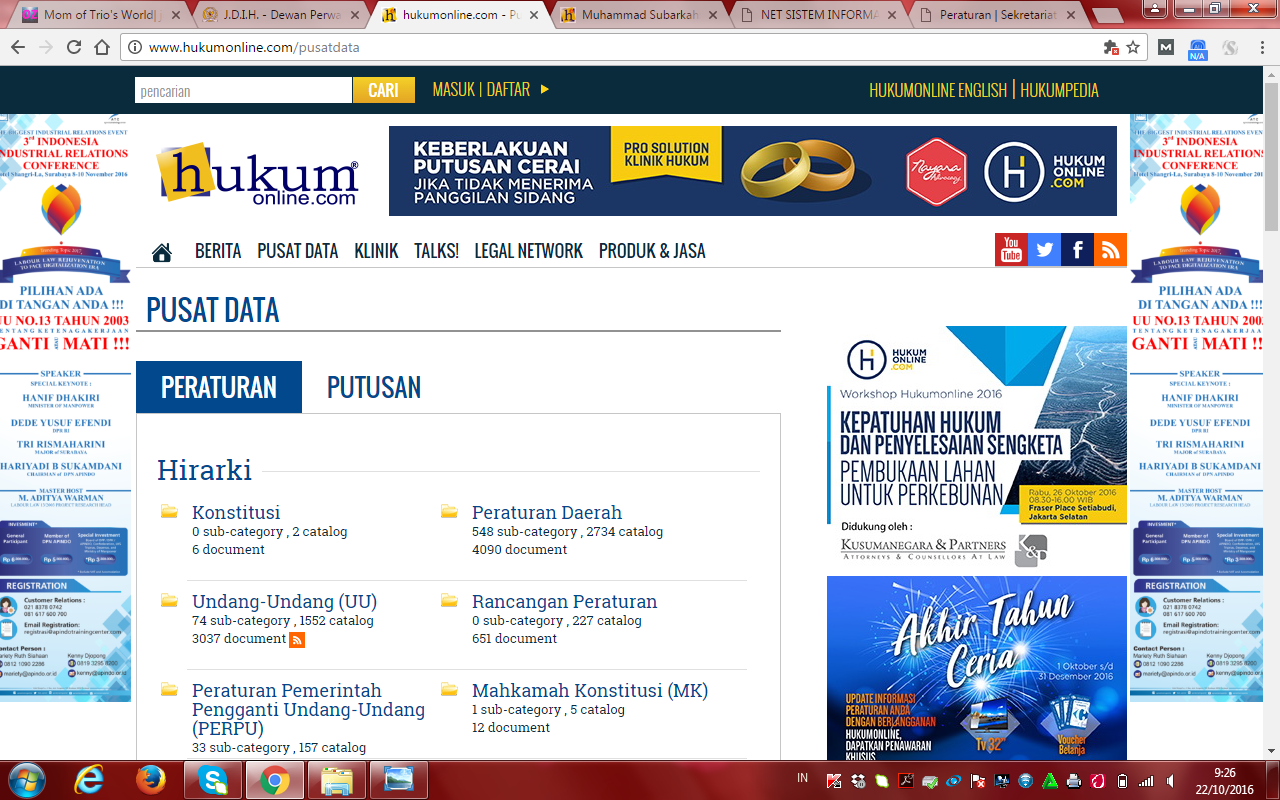The height and width of the screenshot is (800, 1280).
Task: Open the YouTube social icon
Action: coord(1011,250)
